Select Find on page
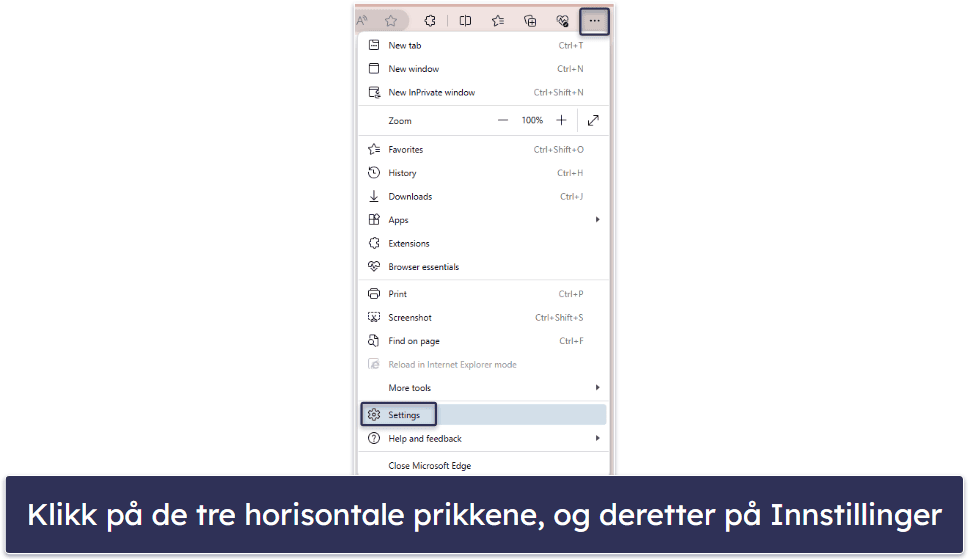The image size is (969, 559). tap(483, 341)
